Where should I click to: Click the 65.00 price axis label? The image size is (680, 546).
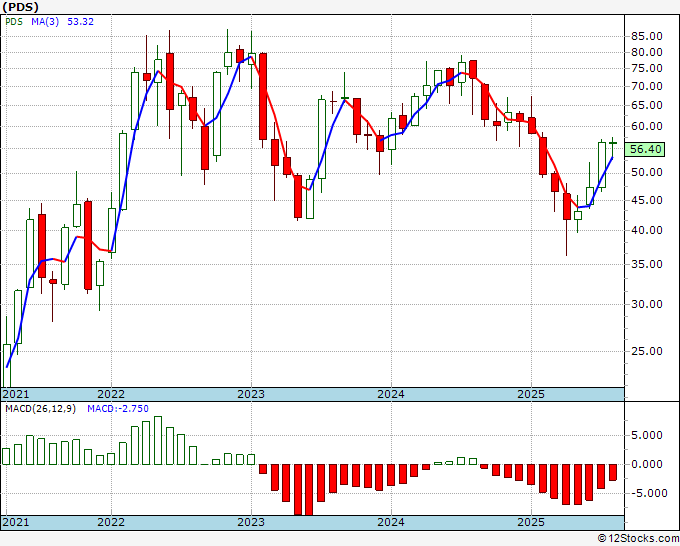647,105
